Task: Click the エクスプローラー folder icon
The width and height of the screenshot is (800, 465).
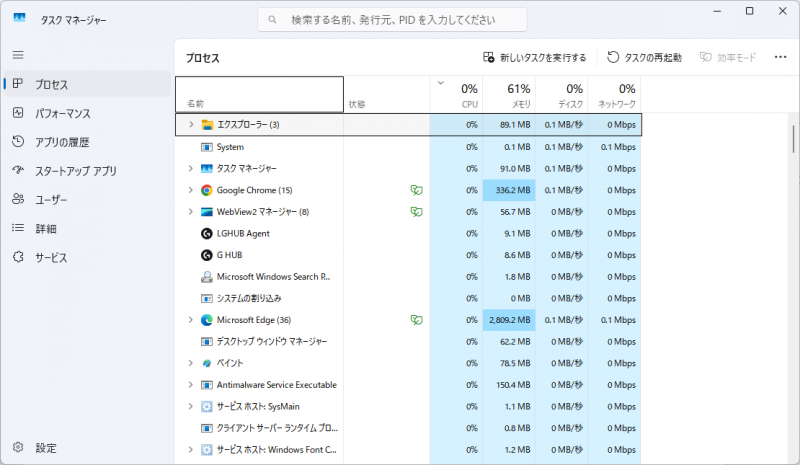Action: click(207, 125)
